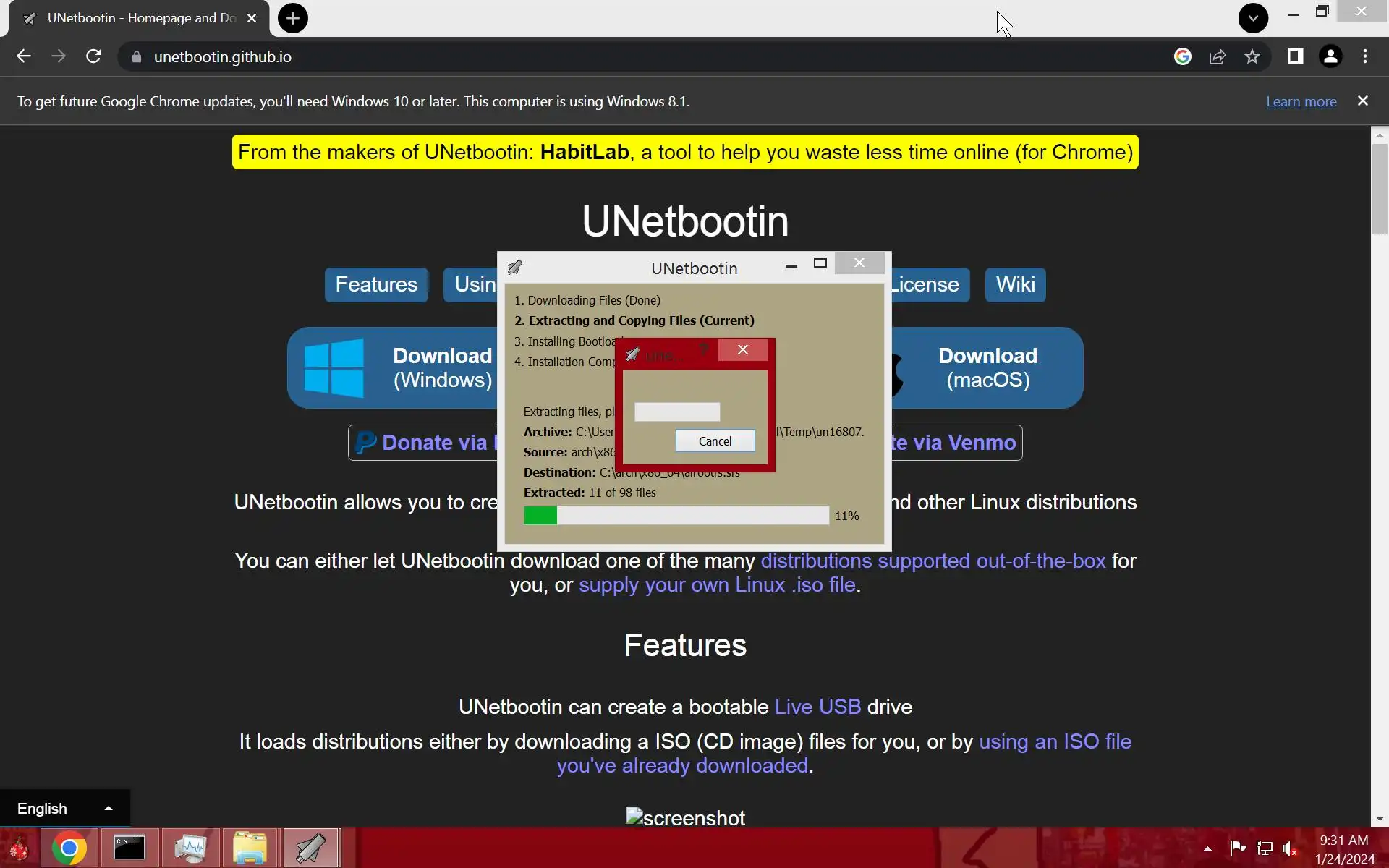Open Chrome profile avatar icon

point(1330,56)
